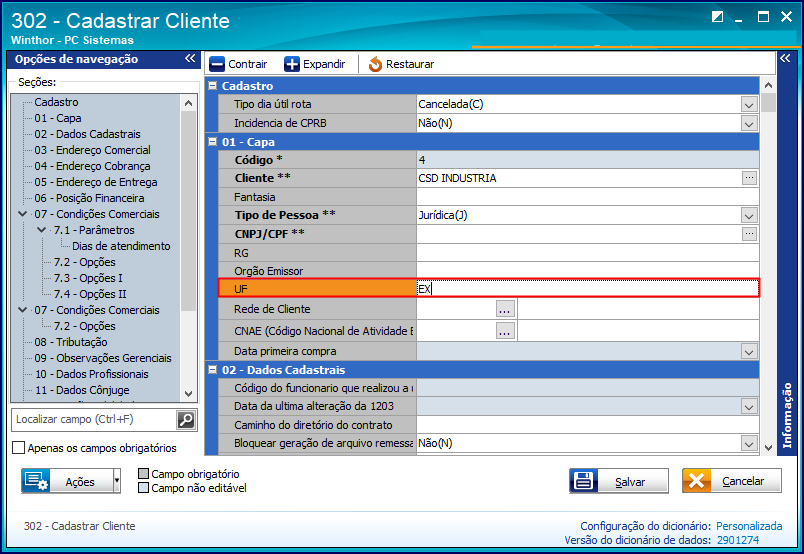
Task: Click the Restaurar arrow icon
Action: [x=375, y=64]
